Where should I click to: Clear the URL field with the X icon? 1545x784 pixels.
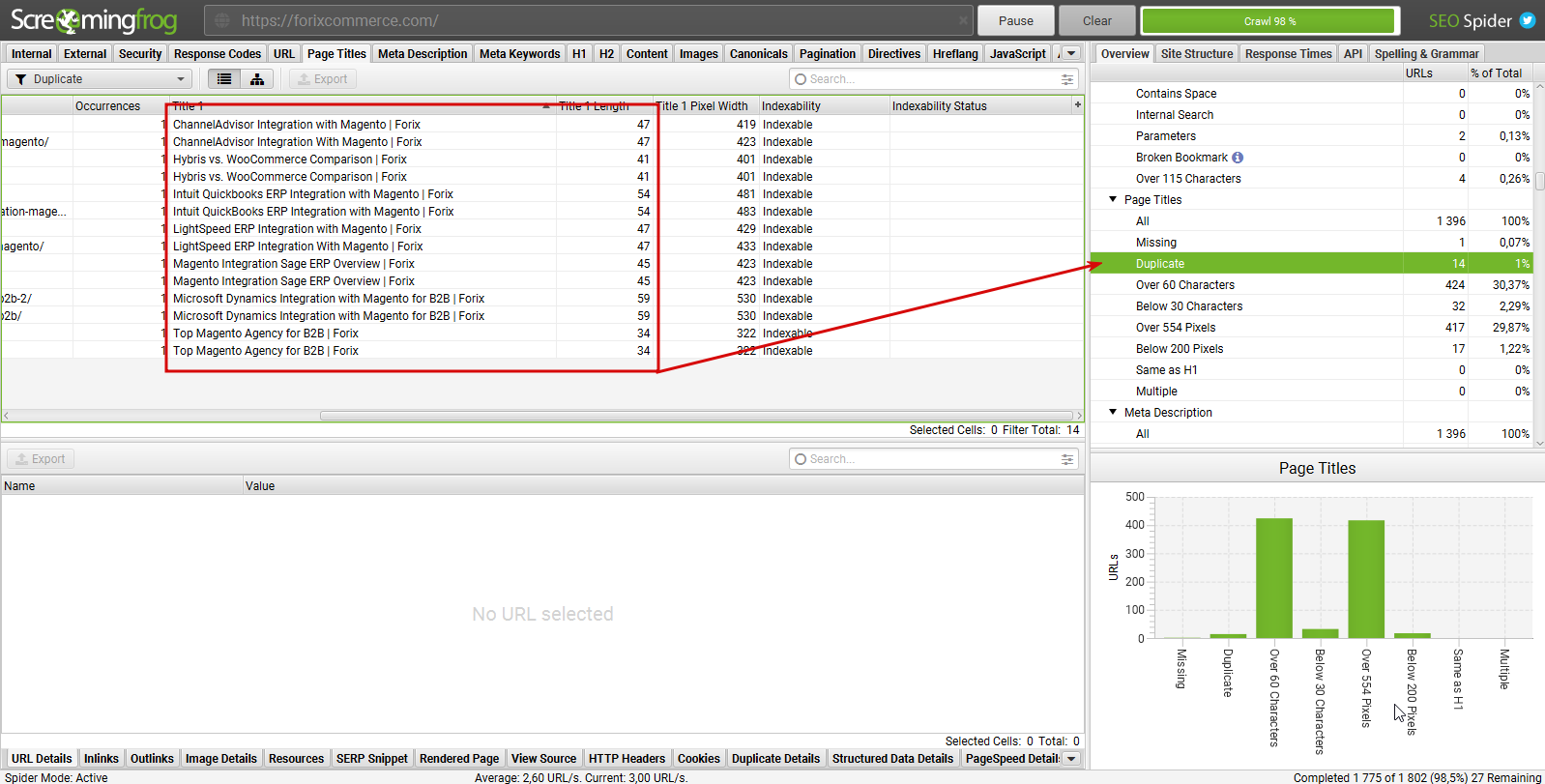964,20
